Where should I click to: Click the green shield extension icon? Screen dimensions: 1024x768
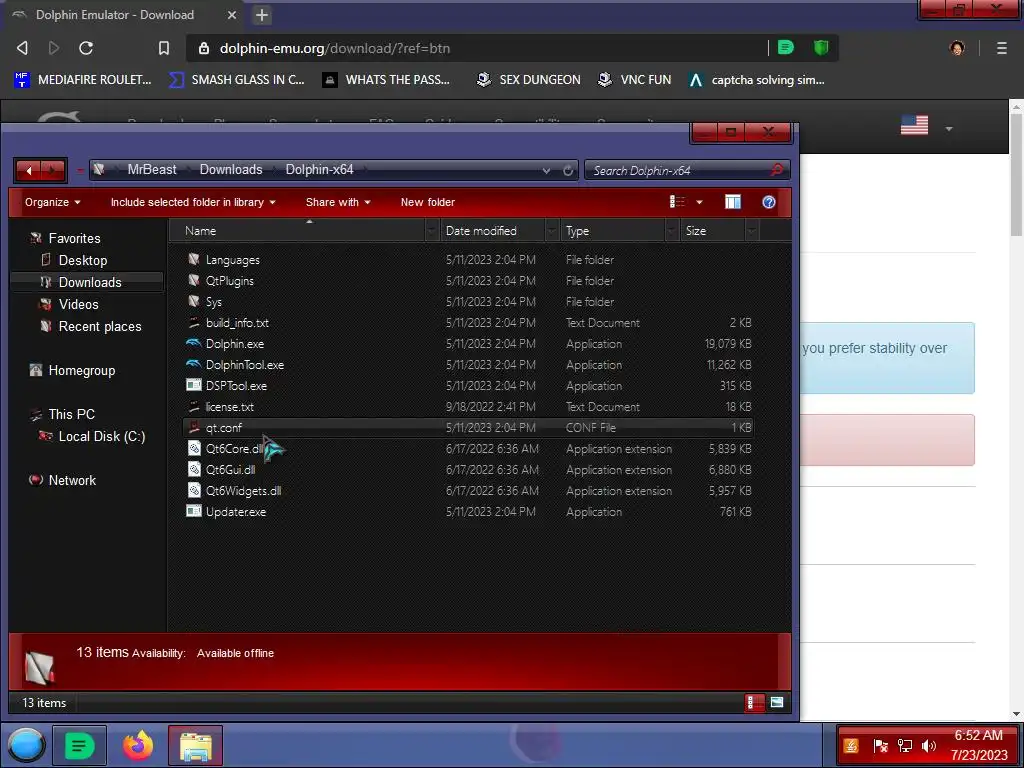coord(821,47)
